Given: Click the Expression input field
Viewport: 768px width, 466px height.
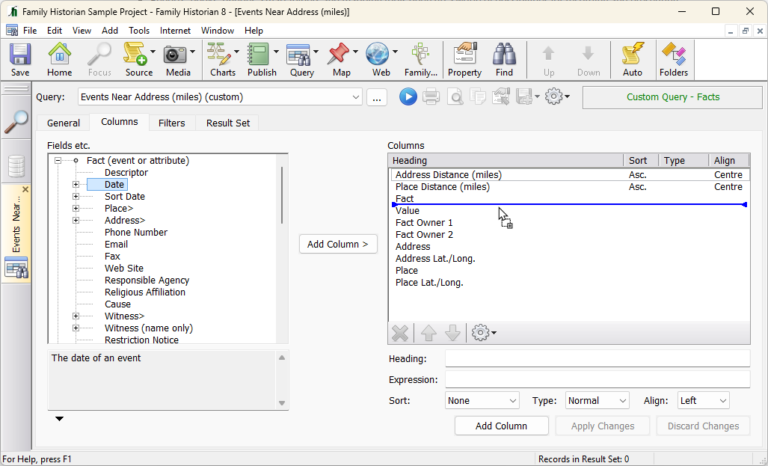Looking at the screenshot, I should tap(598, 379).
